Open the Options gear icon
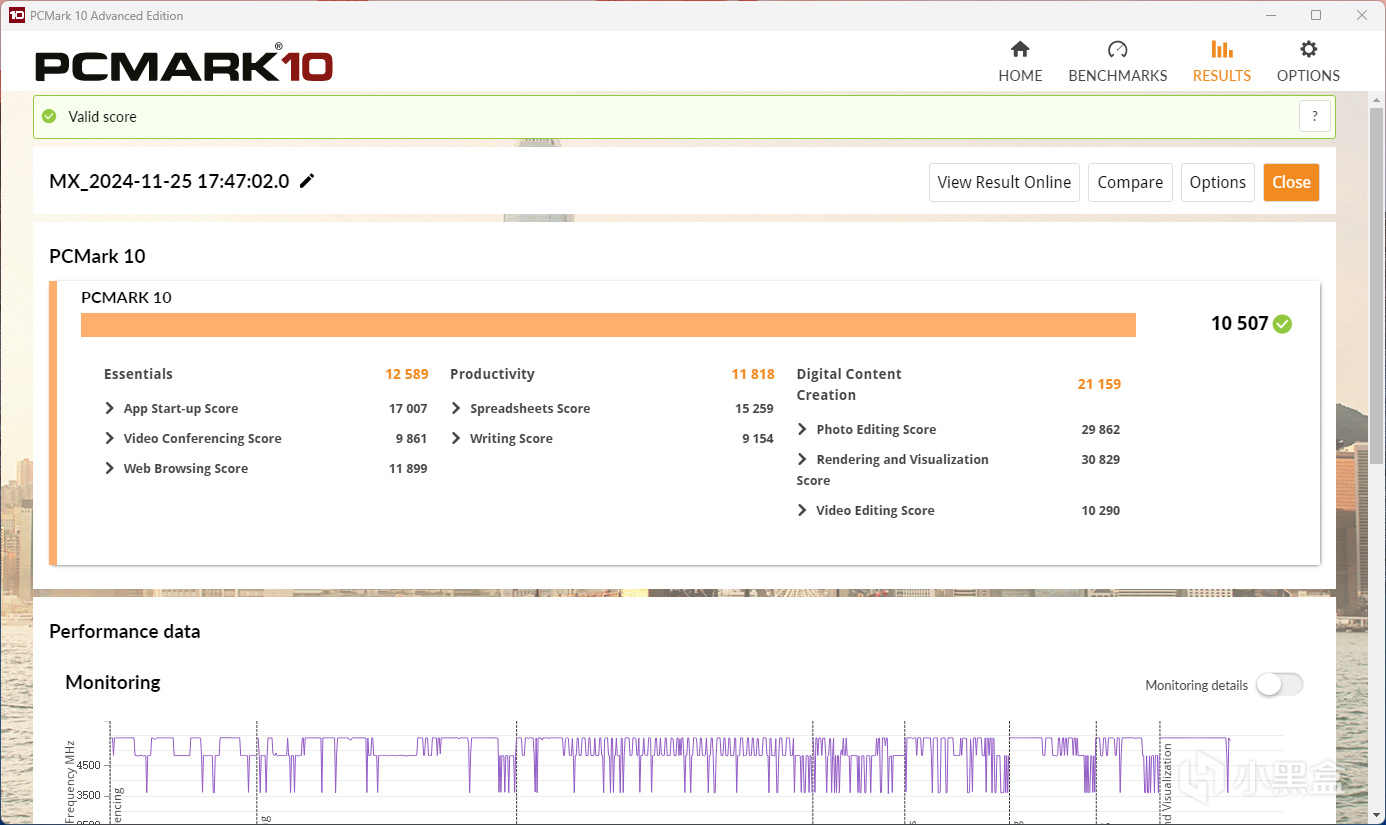This screenshot has height=825, width=1386. click(x=1308, y=49)
